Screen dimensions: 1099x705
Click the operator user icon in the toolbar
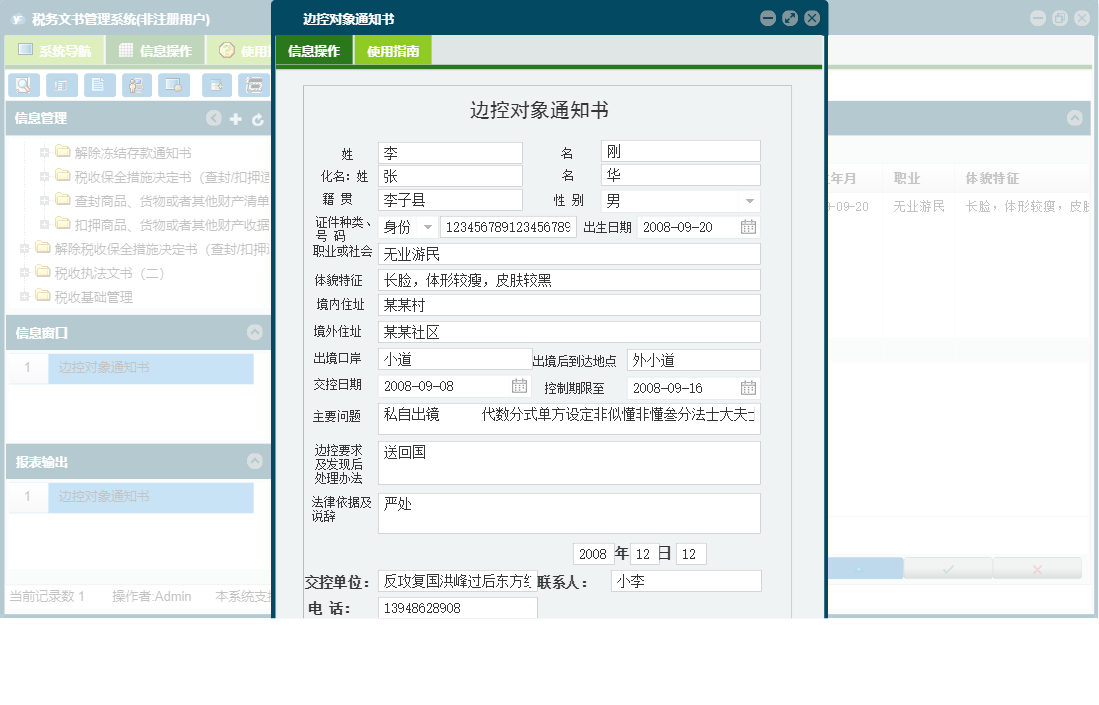(x=136, y=85)
